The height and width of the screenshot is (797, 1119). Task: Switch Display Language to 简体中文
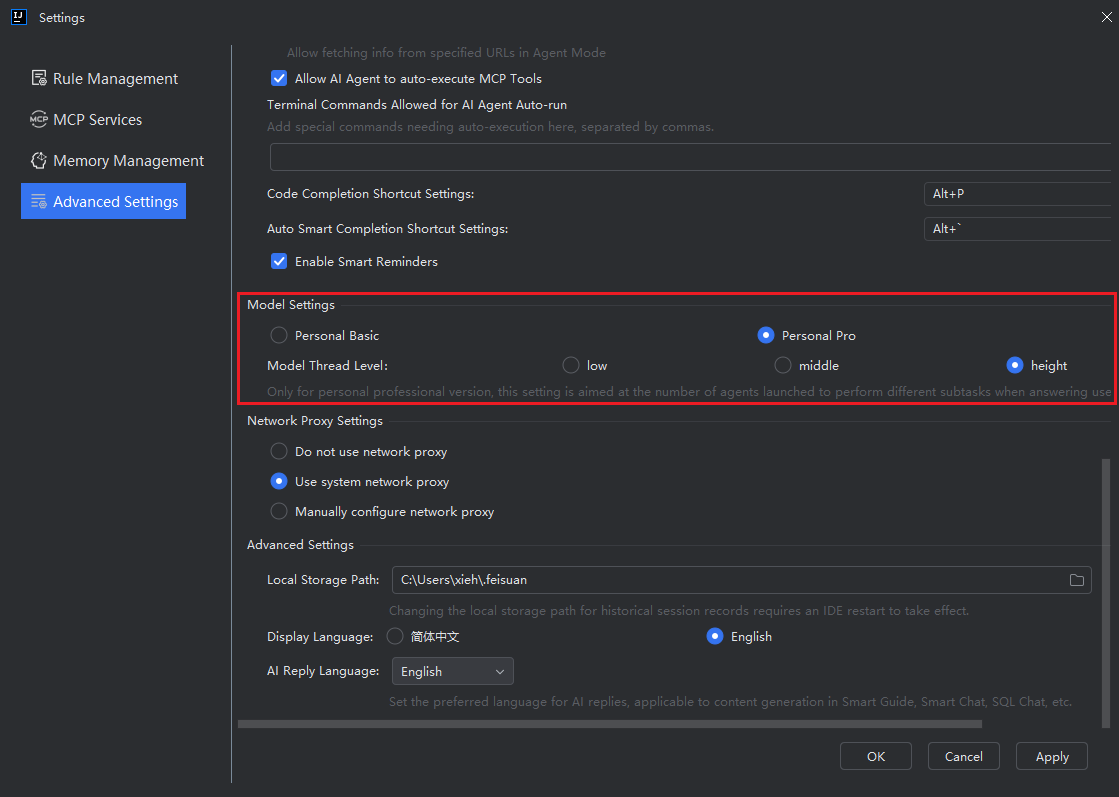click(395, 636)
